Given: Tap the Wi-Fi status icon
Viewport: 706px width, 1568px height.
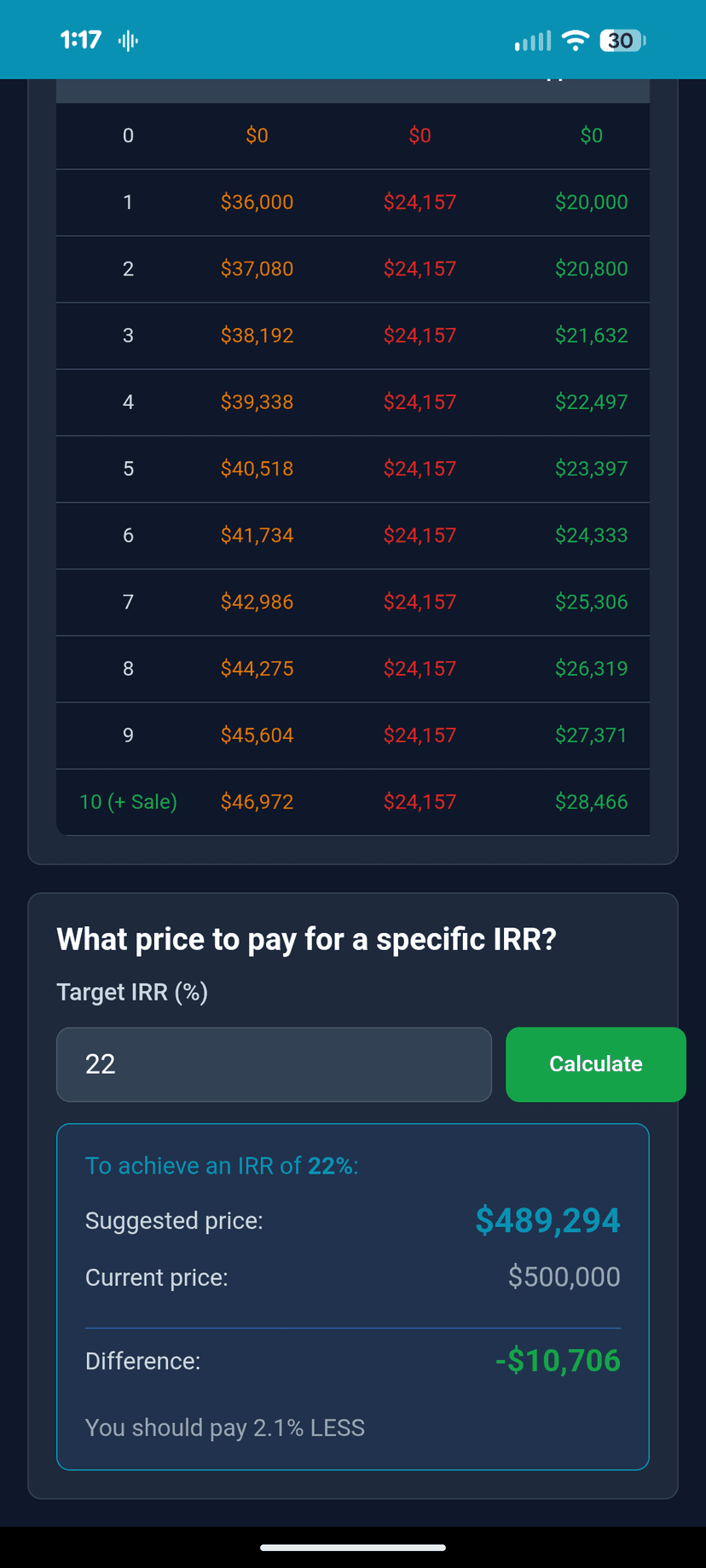Looking at the screenshot, I should tap(576, 40).
